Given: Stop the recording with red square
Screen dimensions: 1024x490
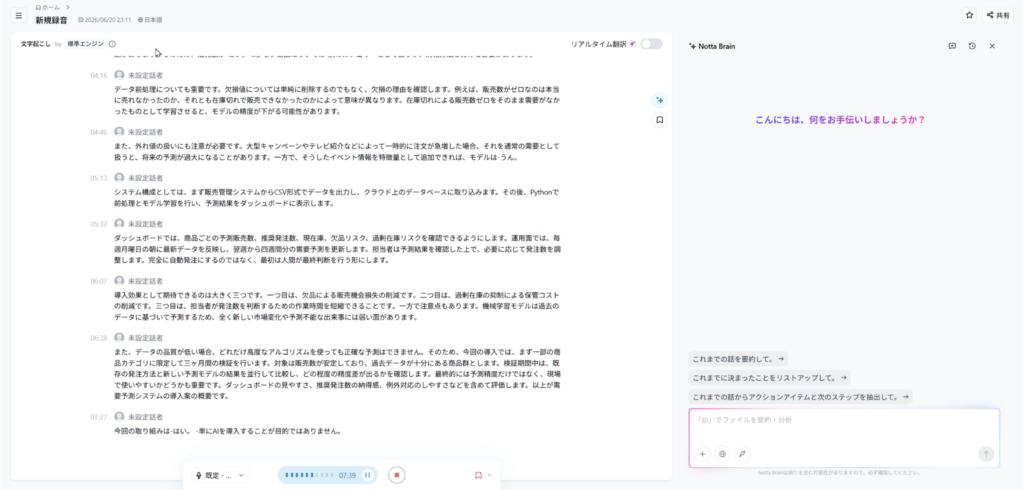Looking at the screenshot, I should 396,475.
